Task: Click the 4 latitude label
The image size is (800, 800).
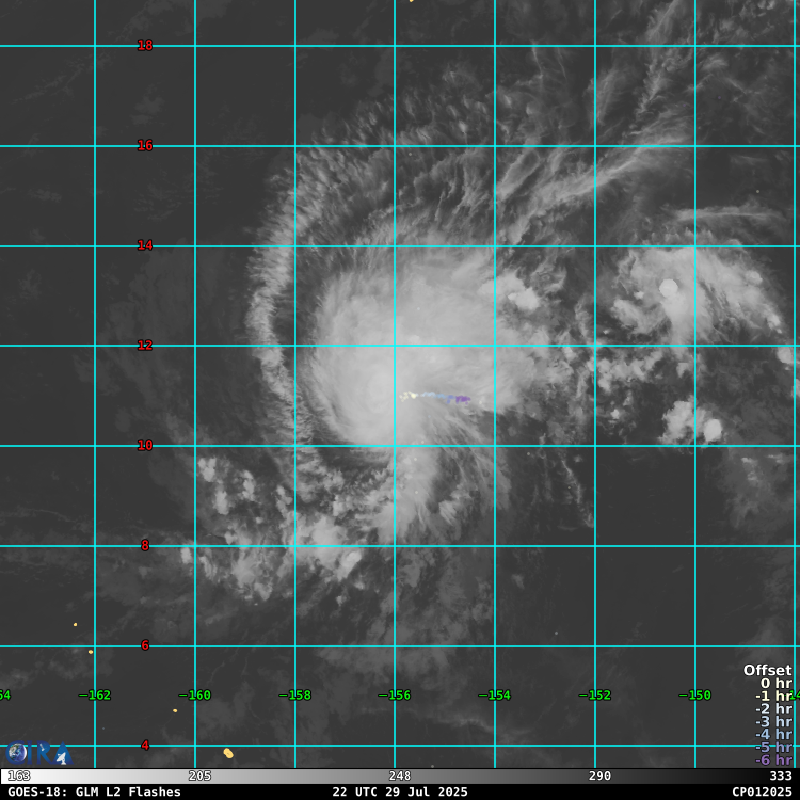Action: point(145,745)
